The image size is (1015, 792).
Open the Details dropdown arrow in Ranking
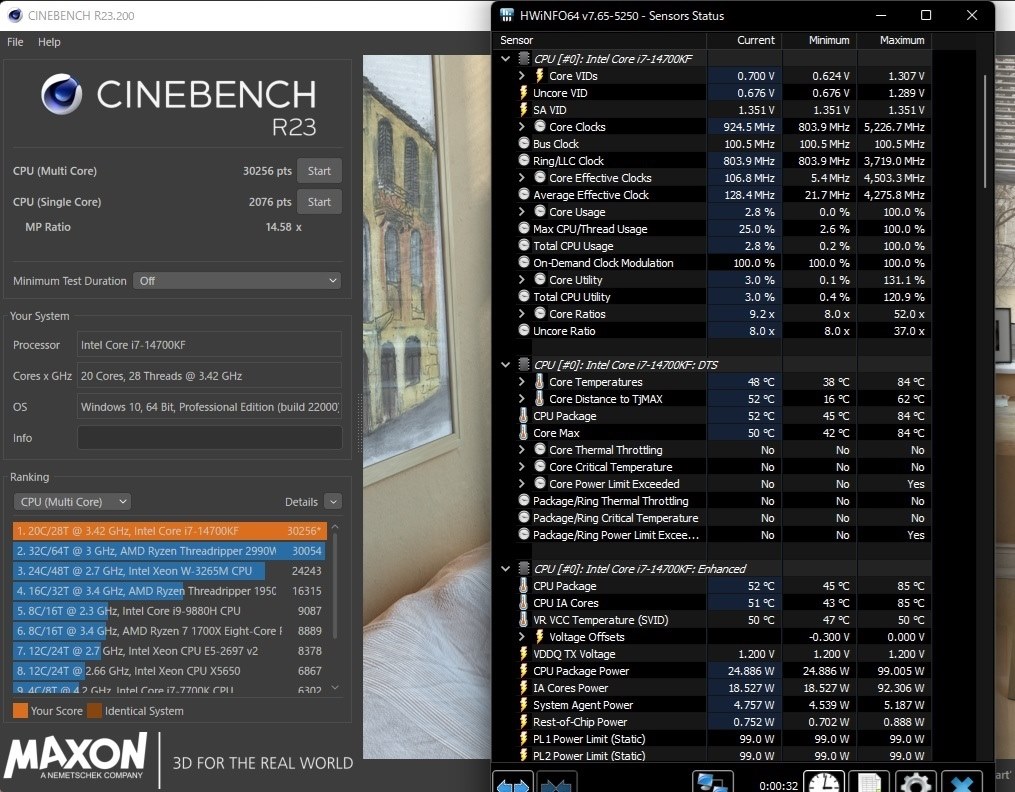point(333,501)
